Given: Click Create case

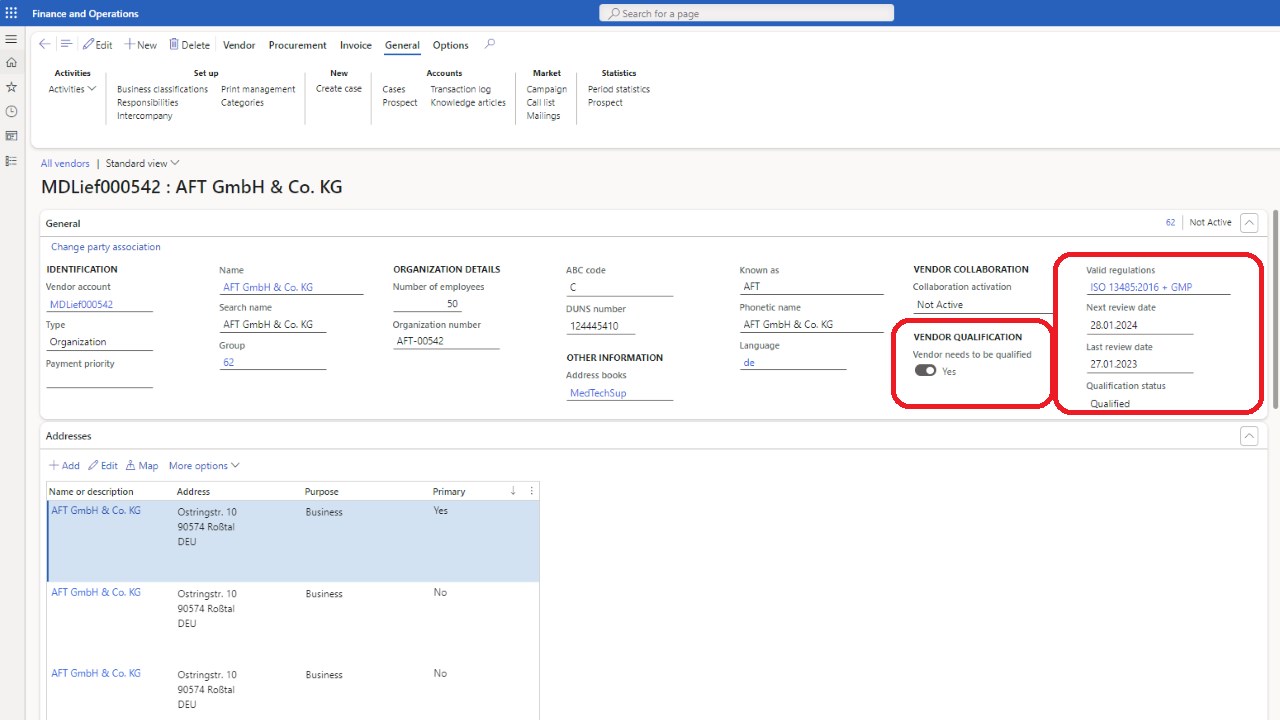Looking at the screenshot, I should point(339,89).
